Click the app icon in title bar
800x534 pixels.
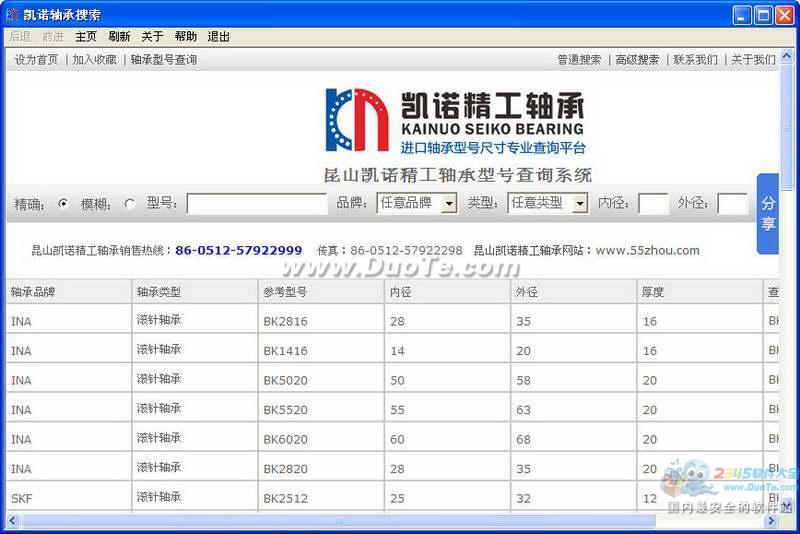[x=12, y=14]
